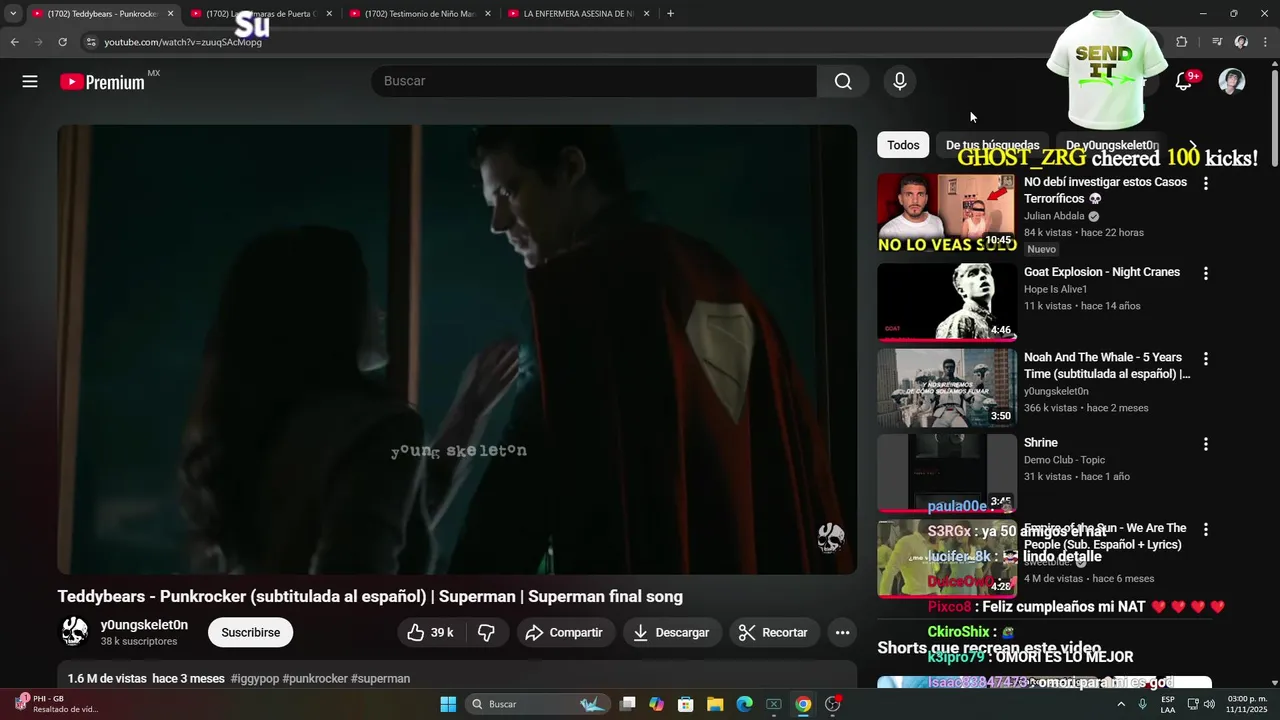The height and width of the screenshot is (720, 1280).
Task: Open Google Chrome from taskbar
Action: (802, 704)
